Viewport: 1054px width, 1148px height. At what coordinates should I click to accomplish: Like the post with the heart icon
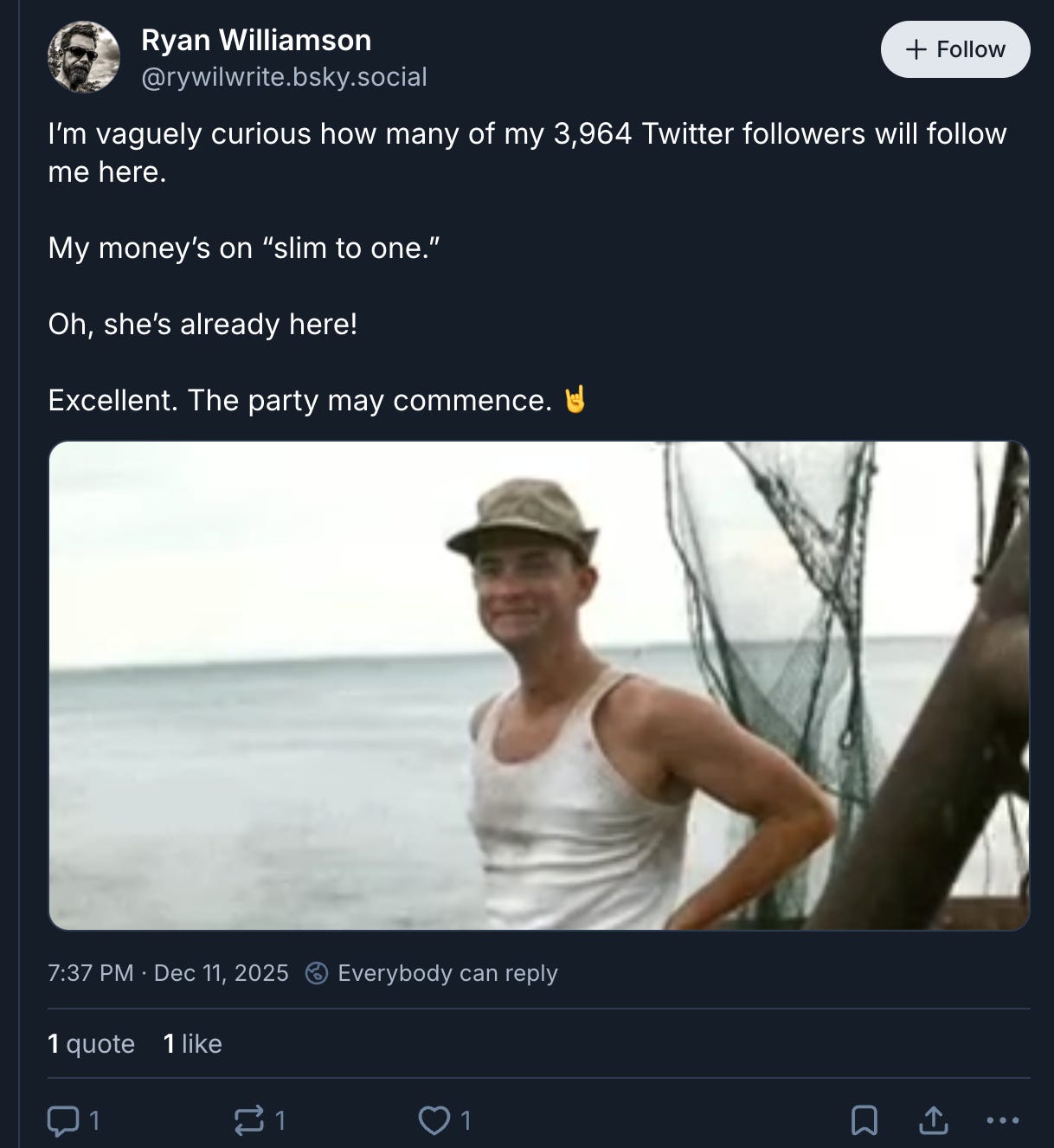tap(433, 1121)
